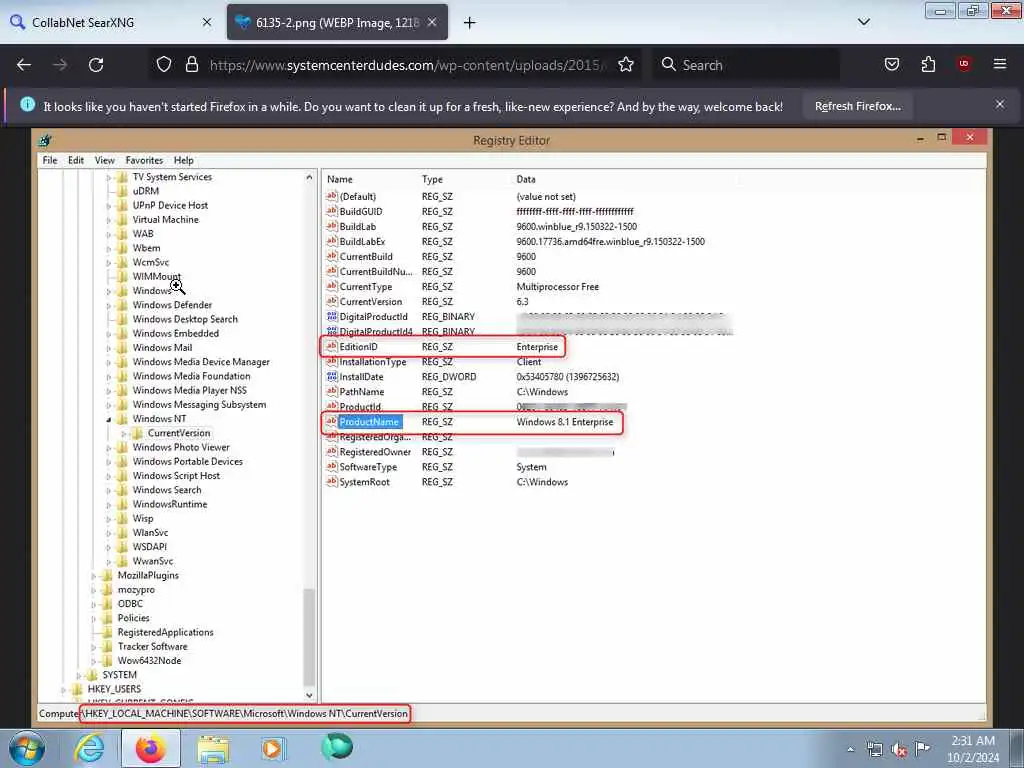Click the Registry Editor title bar icon
The height and width of the screenshot is (768, 1024).
pyautogui.click(x=45, y=140)
